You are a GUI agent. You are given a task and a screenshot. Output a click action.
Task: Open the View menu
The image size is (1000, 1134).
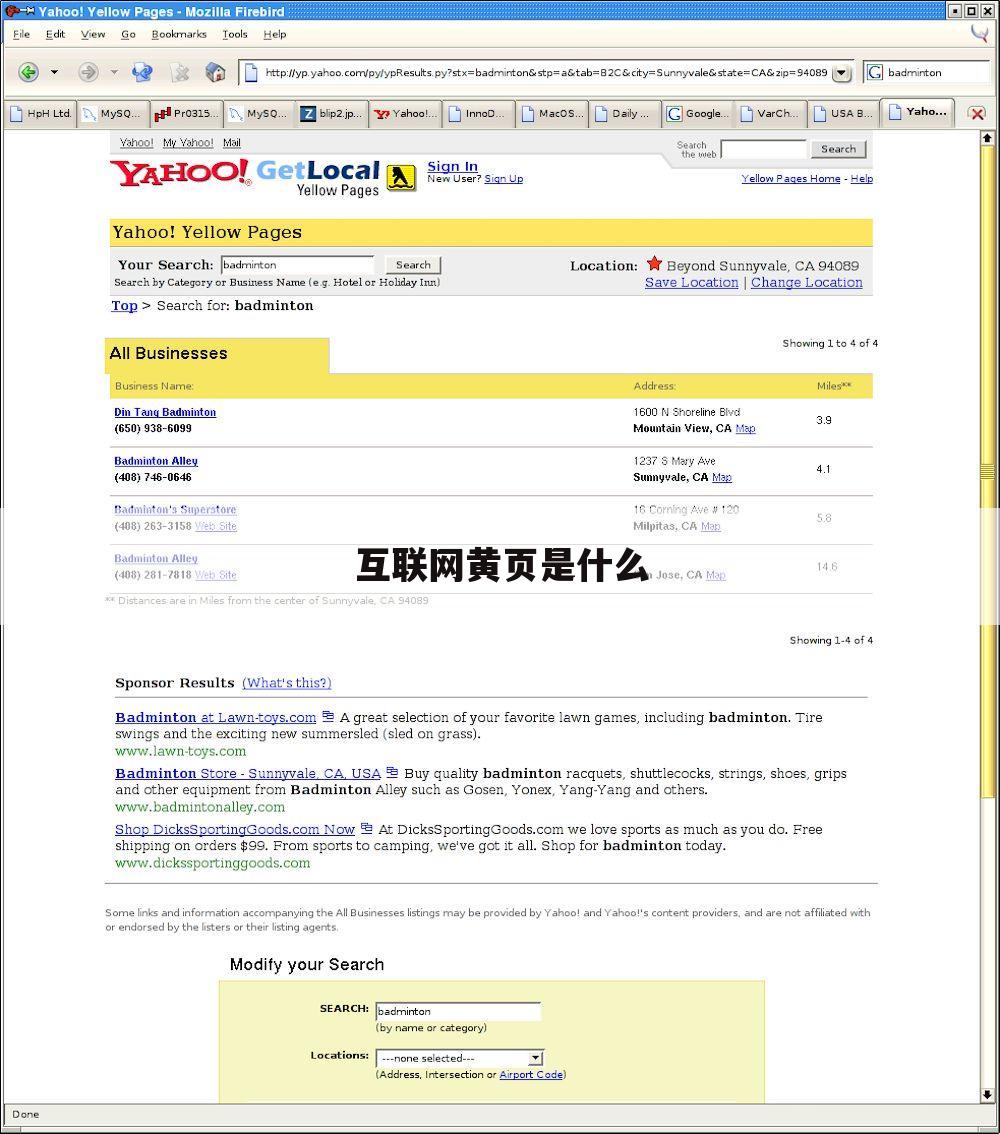click(x=93, y=34)
